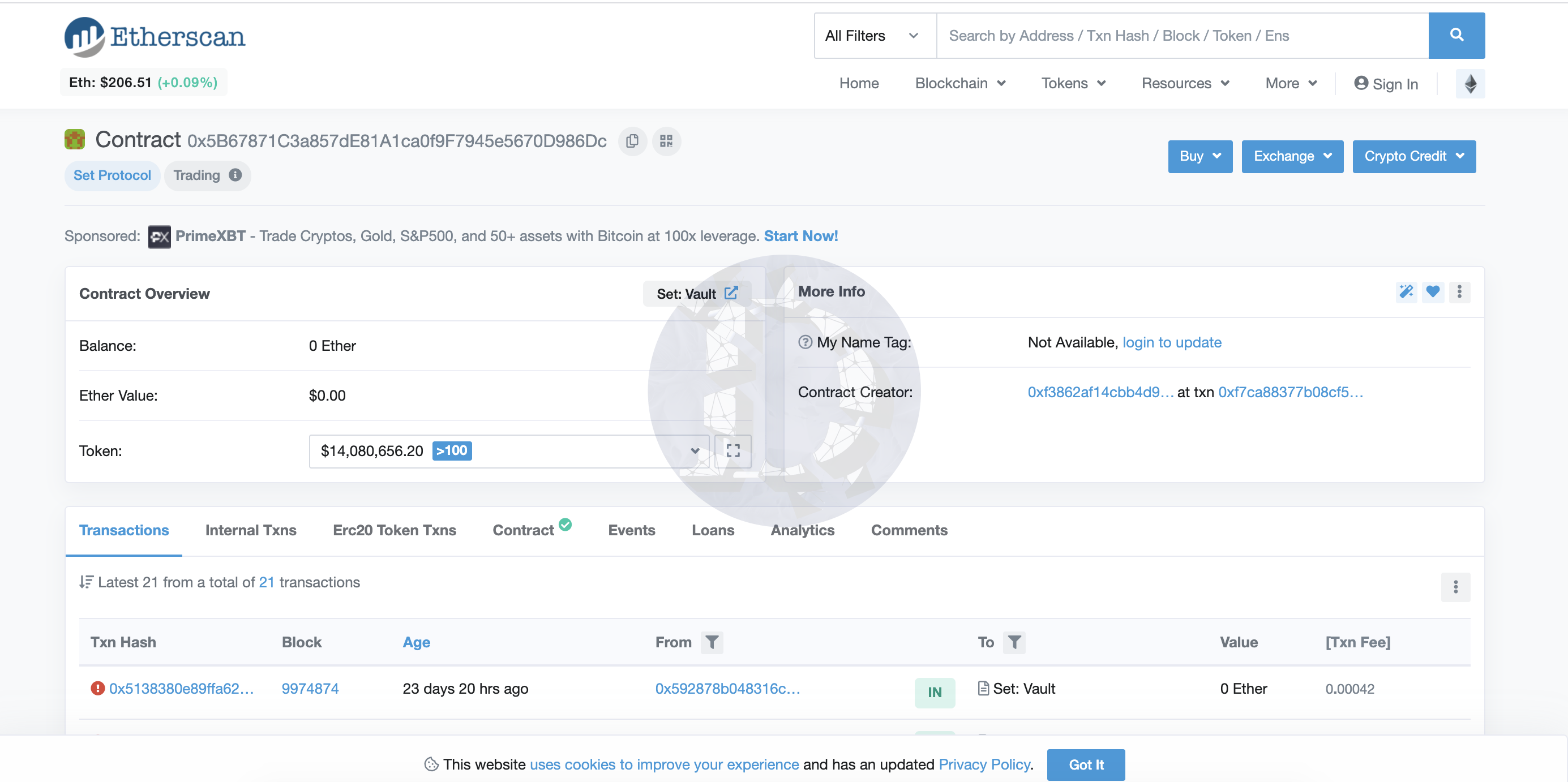Add address to watch list heart
1568x782 pixels.
coord(1433,292)
